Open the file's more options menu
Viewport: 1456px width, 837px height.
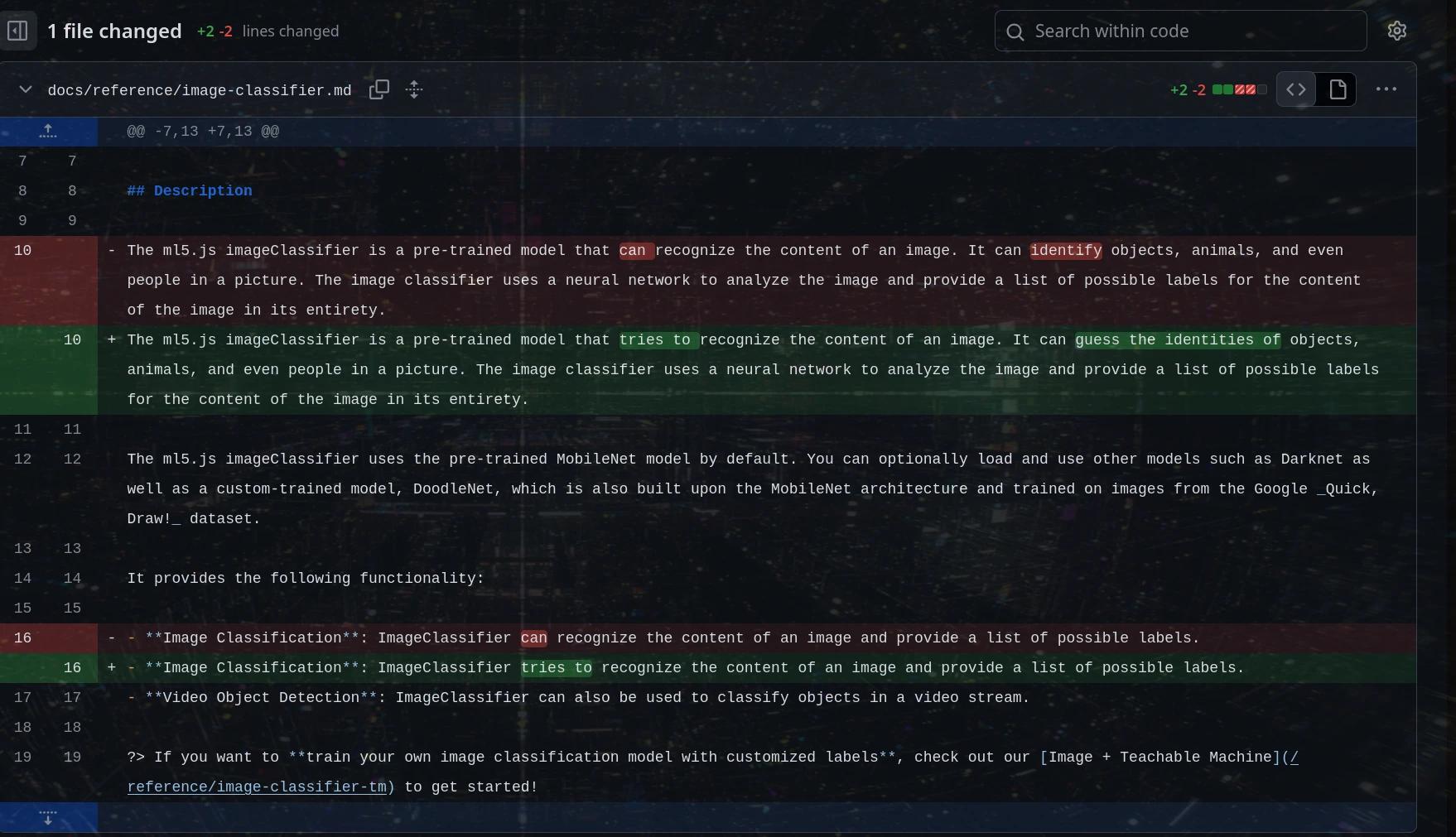pos(1386,89)
